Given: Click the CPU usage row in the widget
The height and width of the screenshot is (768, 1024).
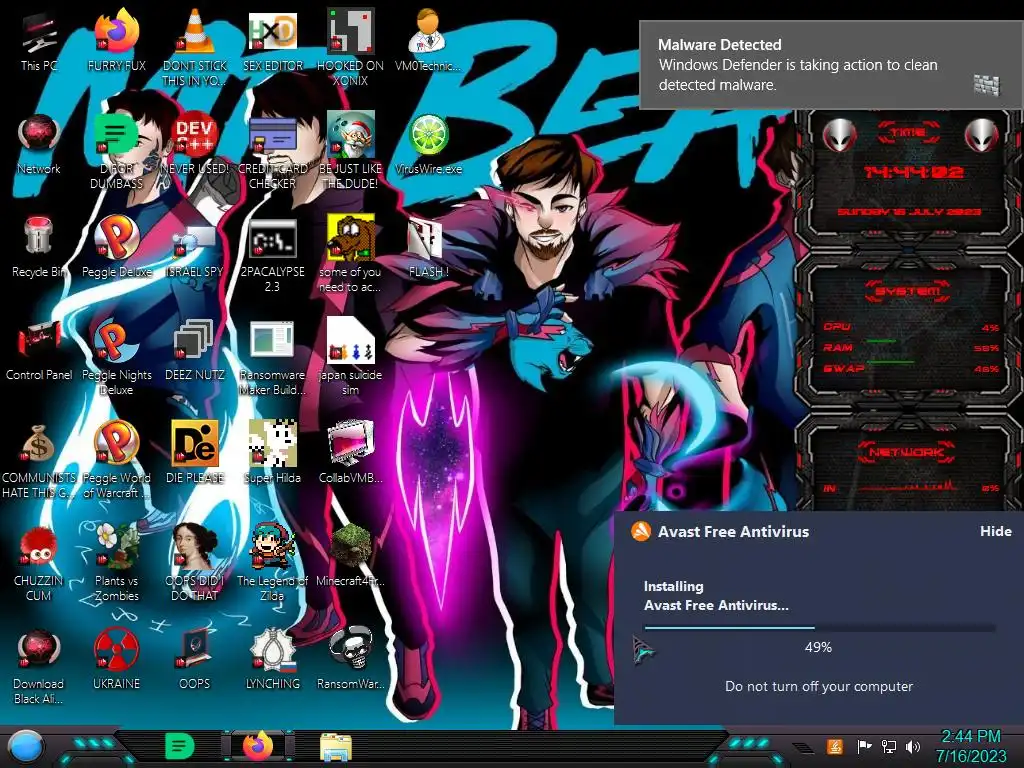Looking at the screenshot, I should click(911, 327).
